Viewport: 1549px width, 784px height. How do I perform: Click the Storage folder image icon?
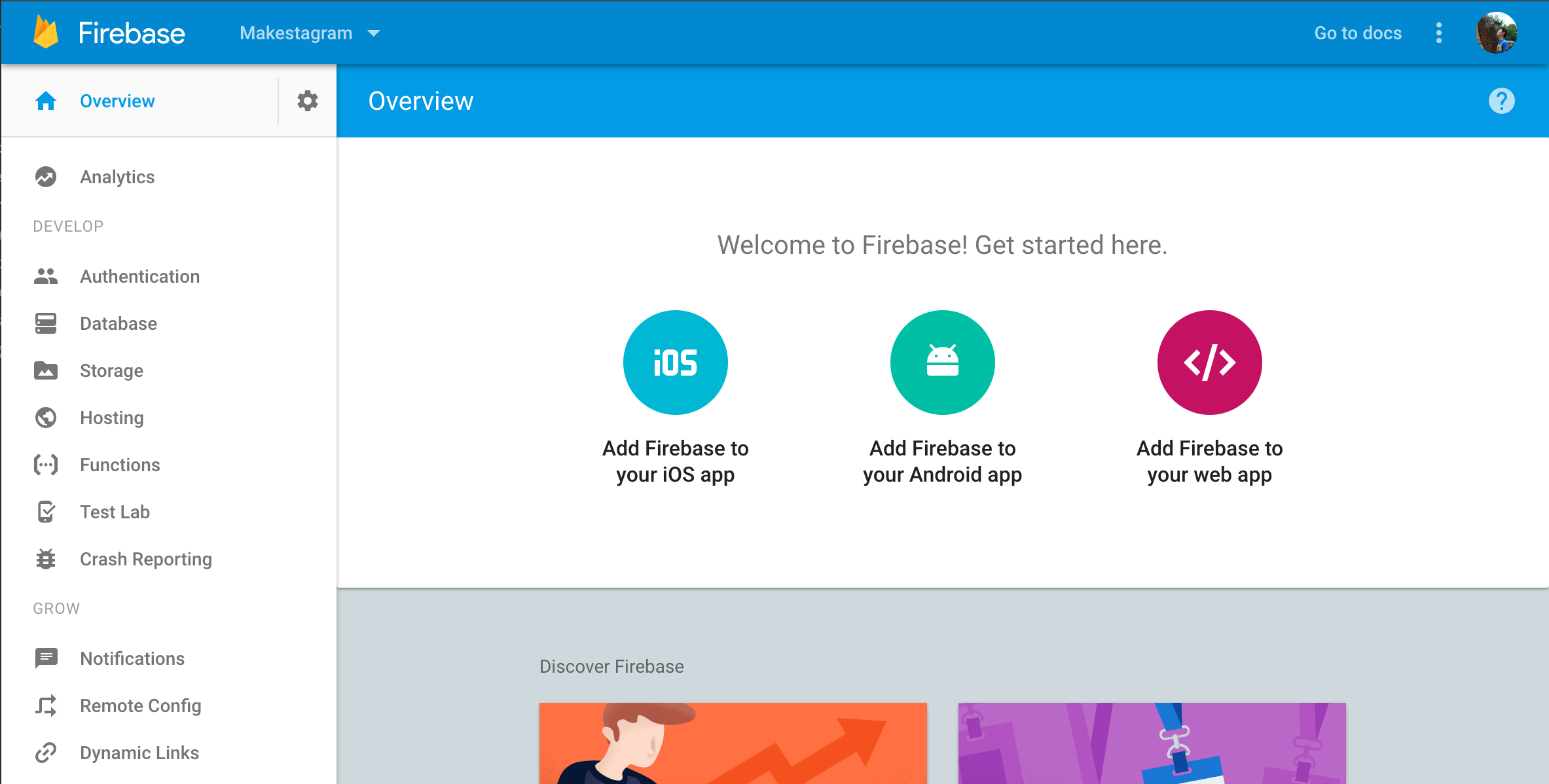pos(46,370)
